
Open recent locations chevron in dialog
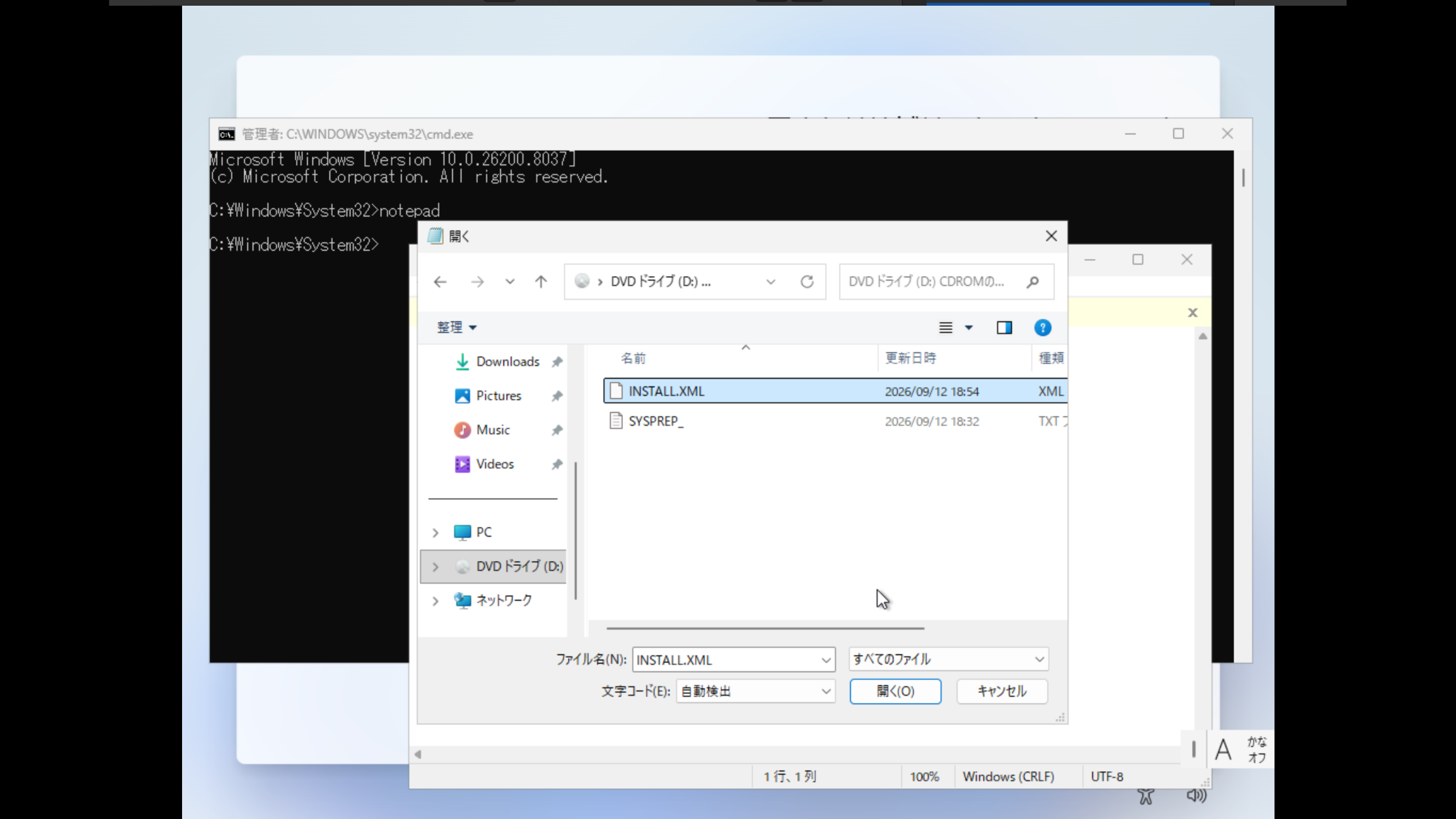[x=510, y=282]
